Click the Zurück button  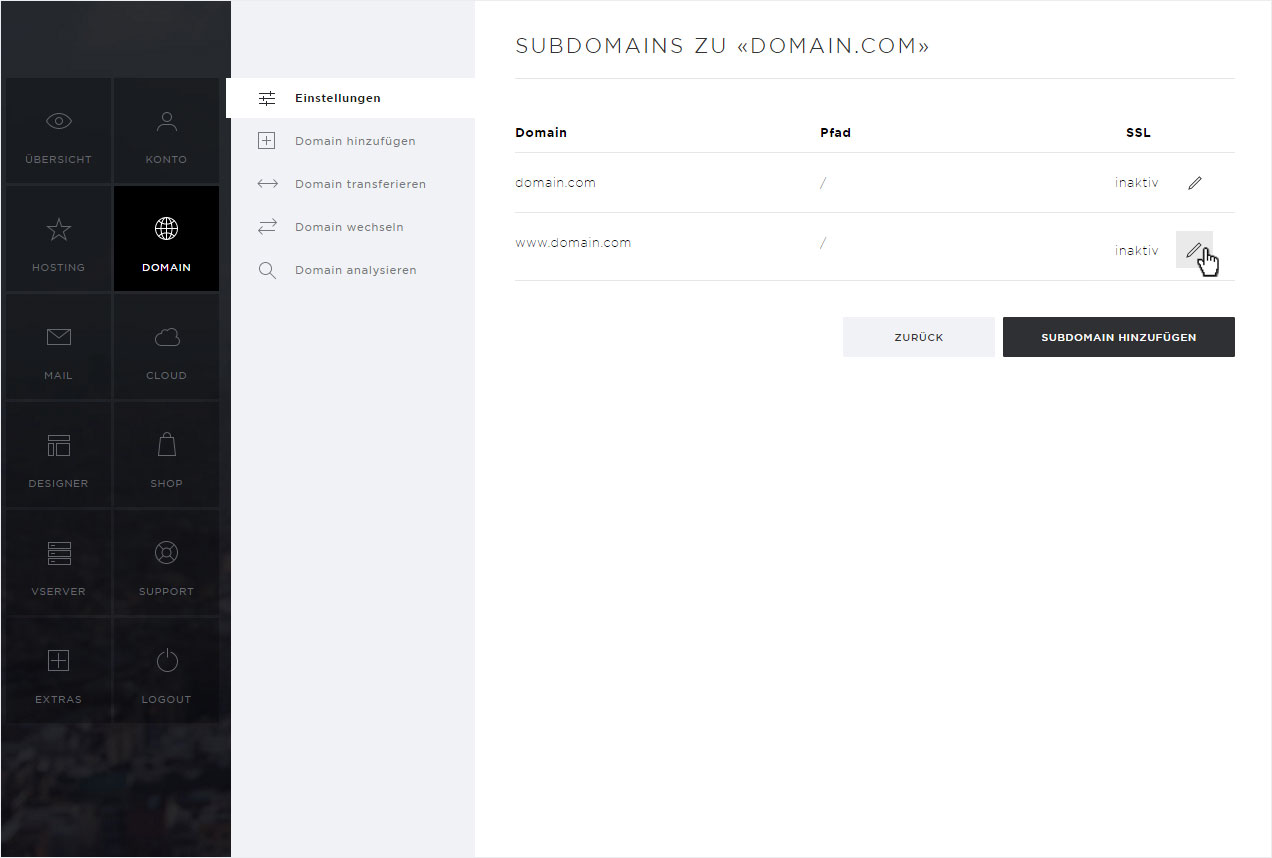tap(919, 337)
